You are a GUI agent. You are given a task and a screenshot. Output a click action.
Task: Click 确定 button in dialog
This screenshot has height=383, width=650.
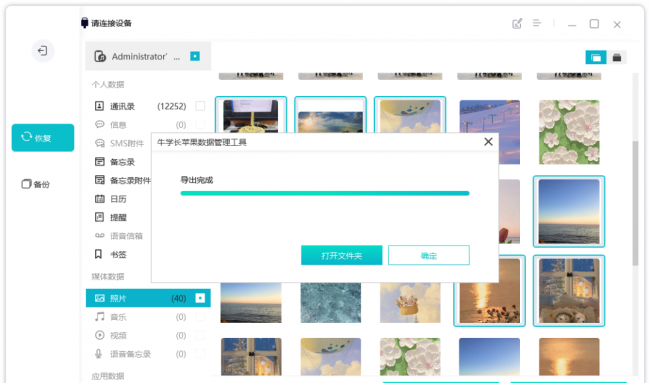(429, 255)
